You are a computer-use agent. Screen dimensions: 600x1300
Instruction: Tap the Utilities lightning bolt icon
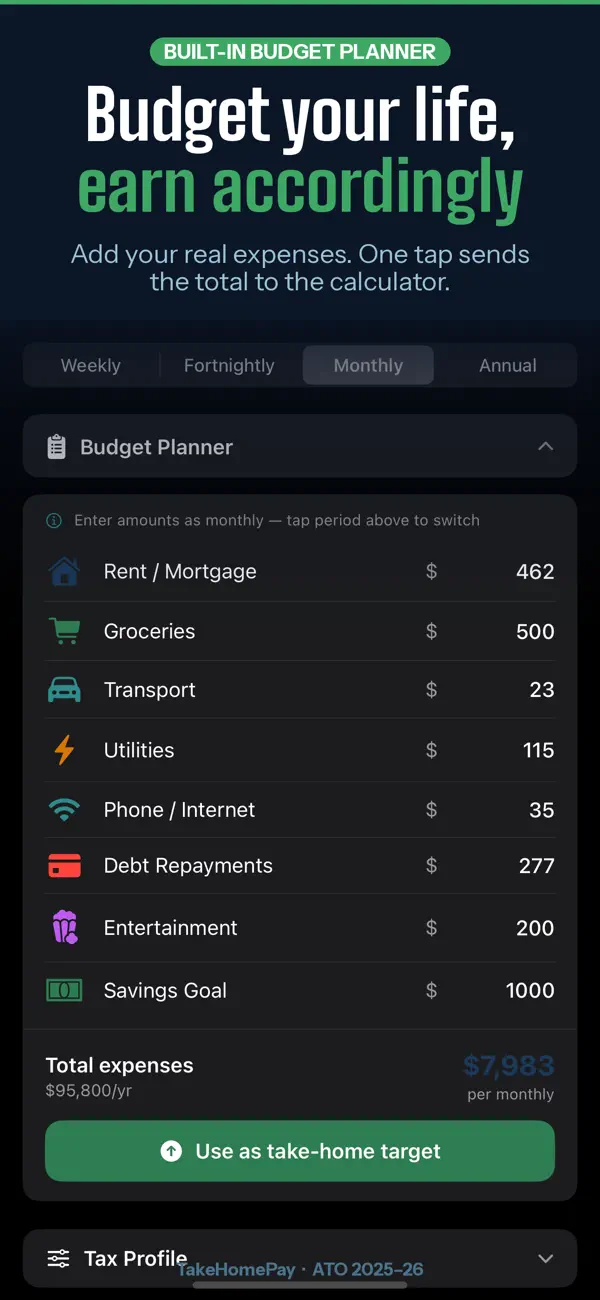click(x=64, y=750)
